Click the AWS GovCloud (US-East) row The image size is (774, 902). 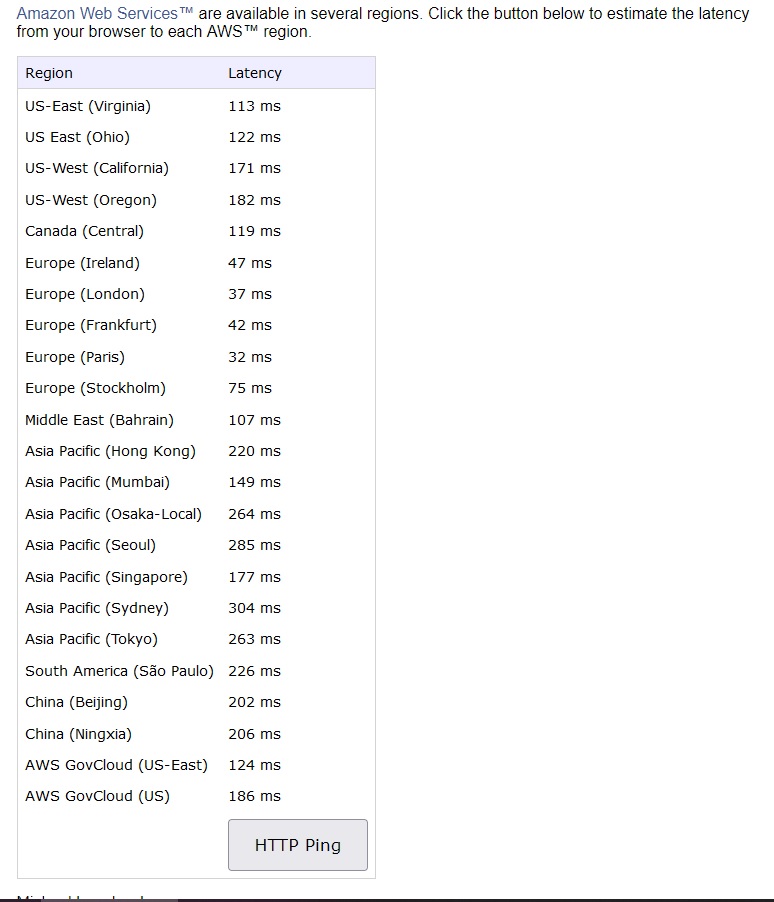(196, 765)
